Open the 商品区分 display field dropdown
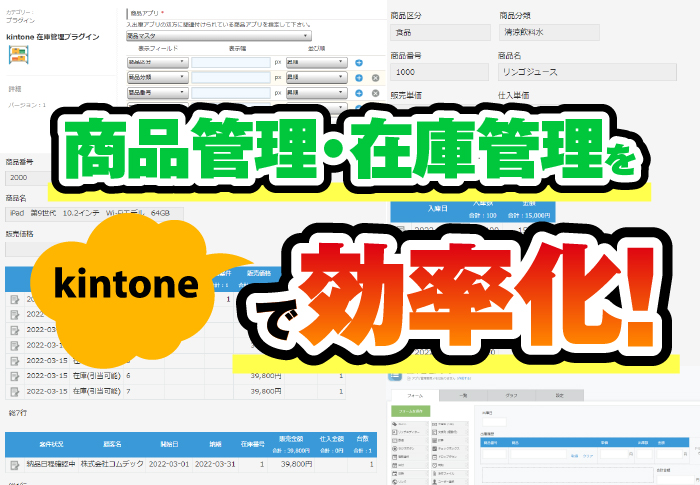This screenshot has width=700, height=485. [x=158, y=62]
